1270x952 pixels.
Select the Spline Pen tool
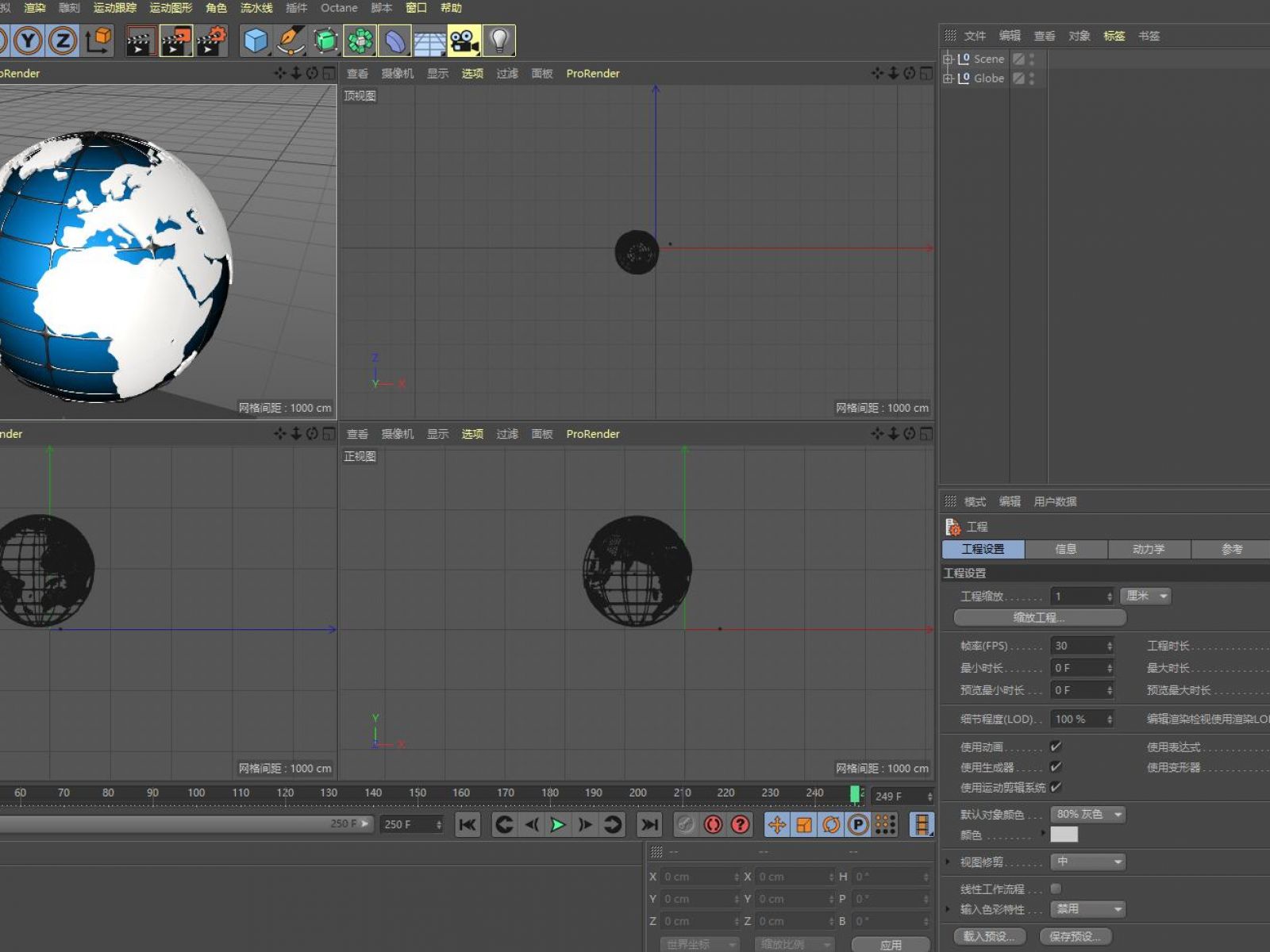(291, 40)
